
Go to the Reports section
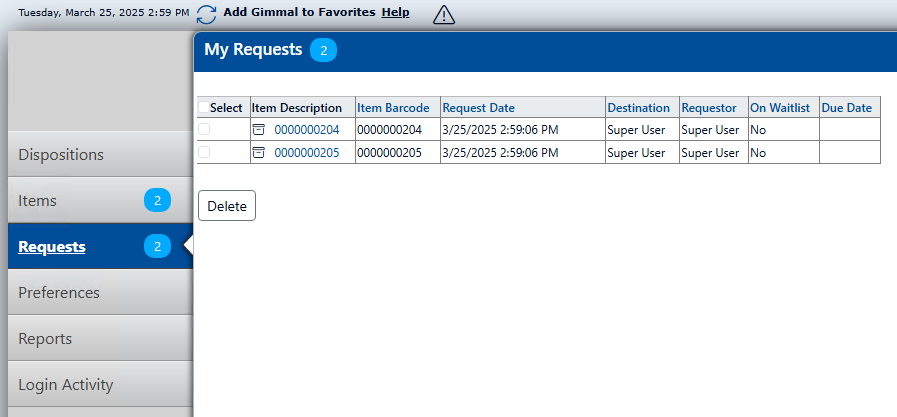pyautogui.click(x=45, y=339)
